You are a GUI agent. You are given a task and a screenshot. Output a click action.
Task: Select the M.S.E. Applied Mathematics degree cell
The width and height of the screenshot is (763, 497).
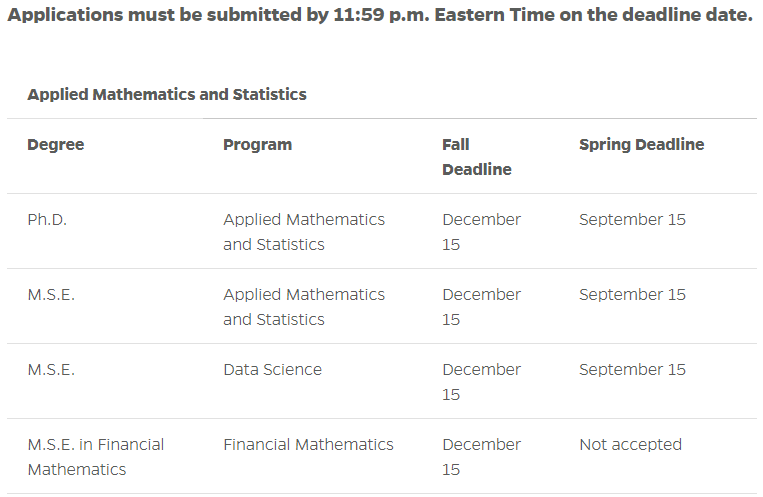pos(51,295)
